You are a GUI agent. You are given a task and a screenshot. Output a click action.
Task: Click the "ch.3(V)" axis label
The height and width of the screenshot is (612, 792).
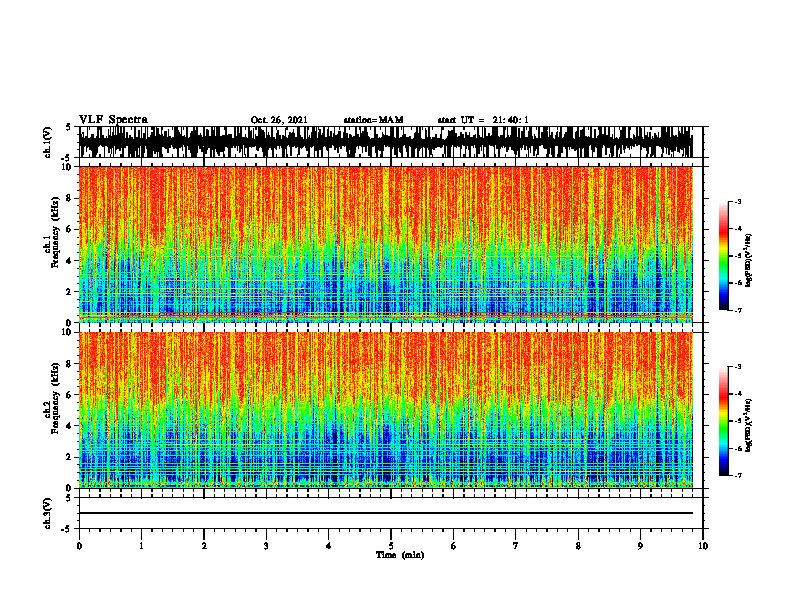[47, 513]
